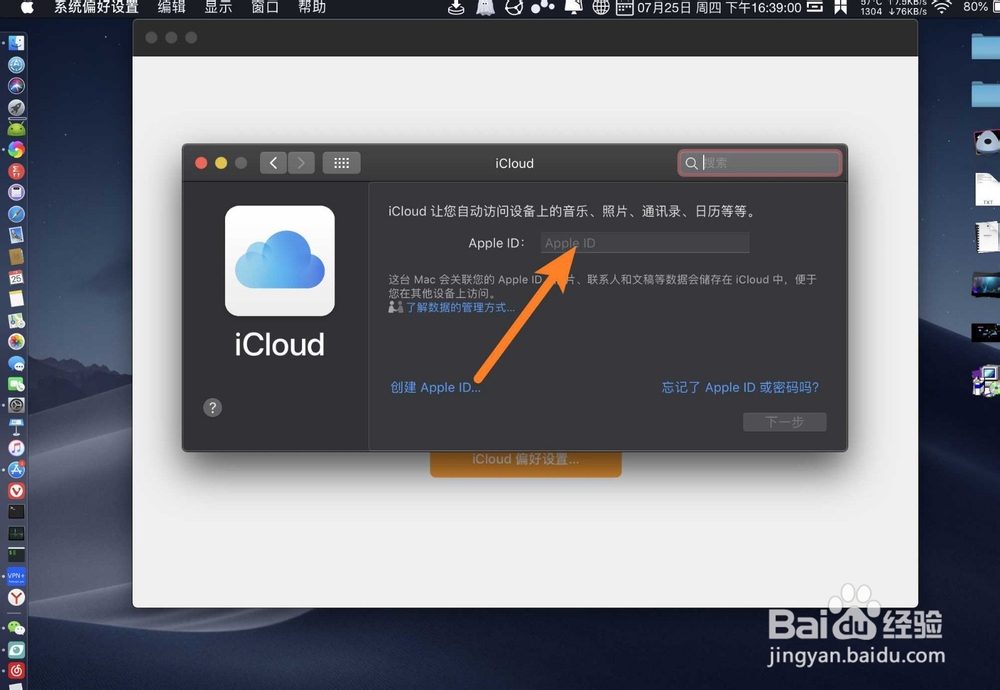Open the 编辑 menu

172,7
